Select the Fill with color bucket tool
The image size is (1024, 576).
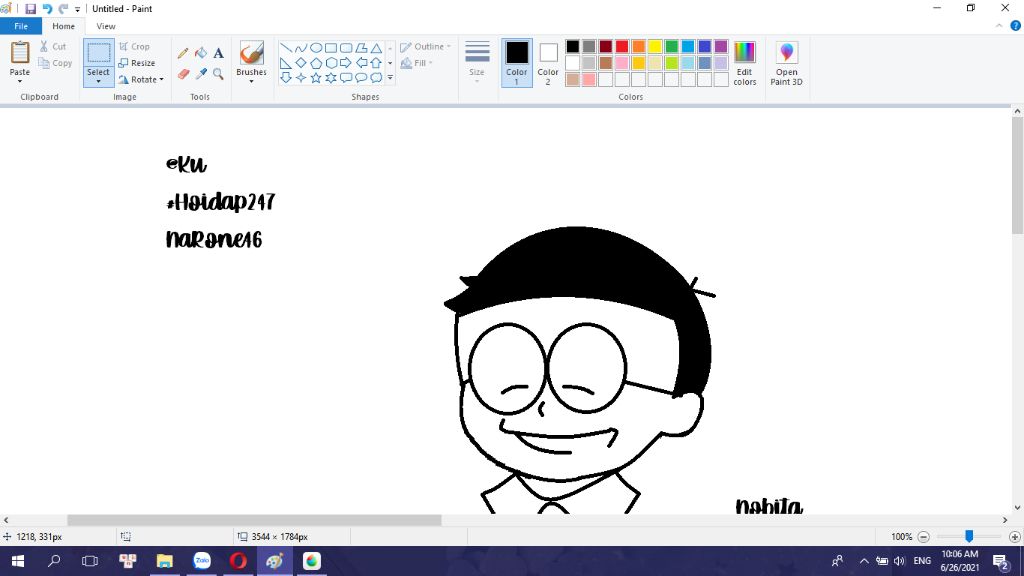pos(200,53)
